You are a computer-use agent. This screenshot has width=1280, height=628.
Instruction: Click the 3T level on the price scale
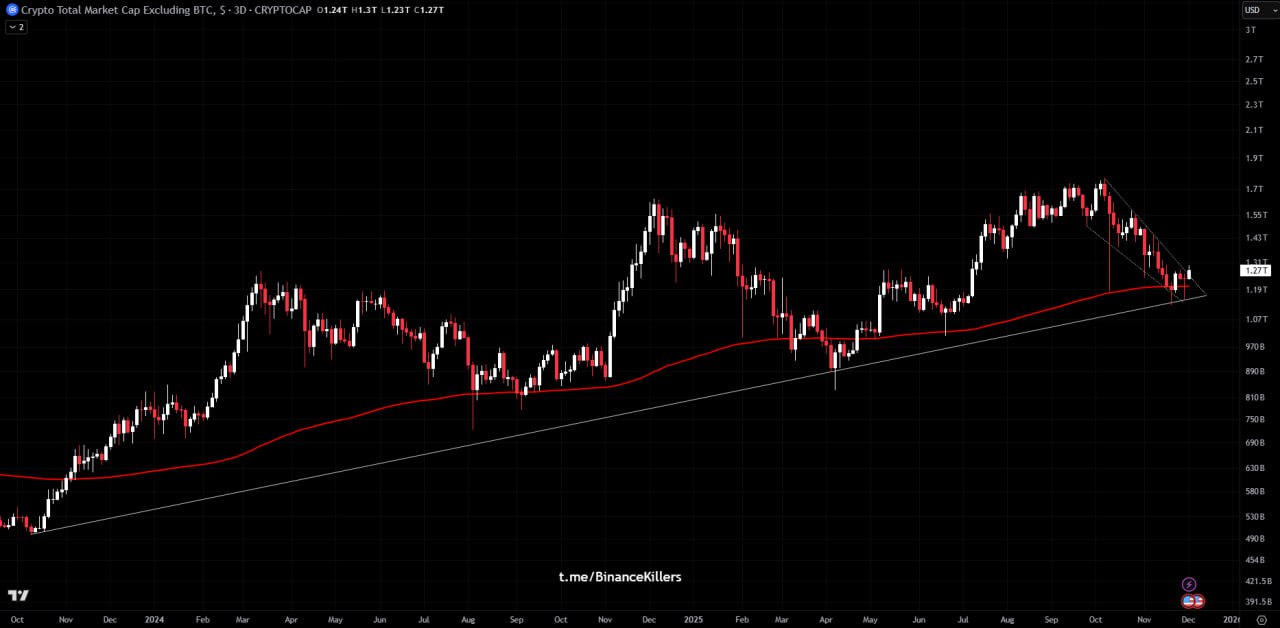[1250, 31]
